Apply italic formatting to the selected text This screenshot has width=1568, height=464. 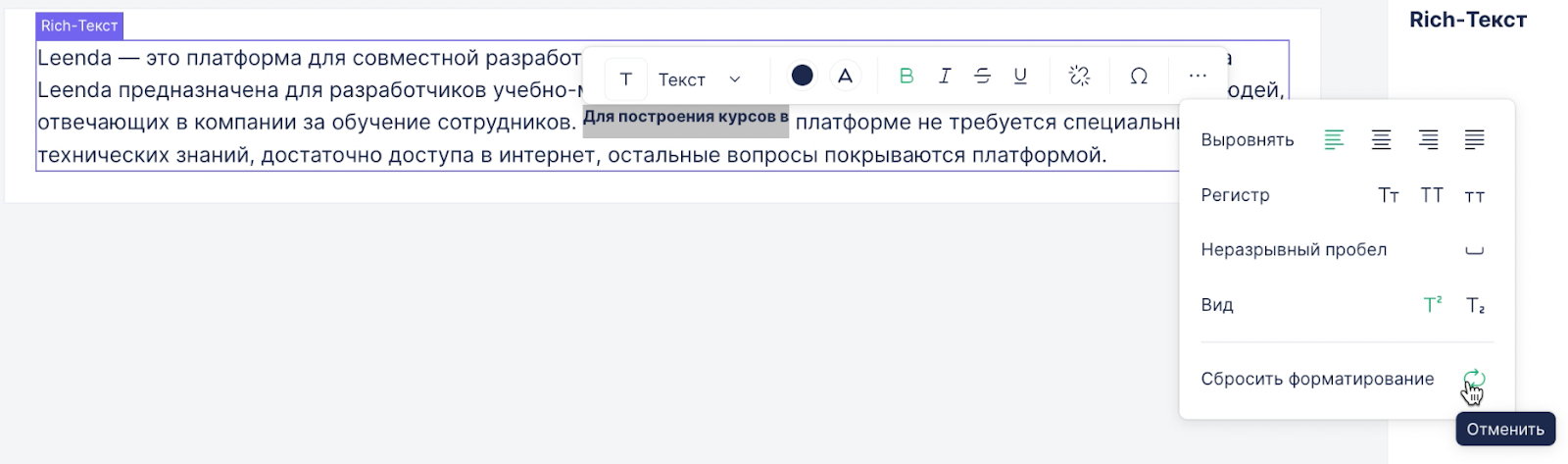pos(944,77)
